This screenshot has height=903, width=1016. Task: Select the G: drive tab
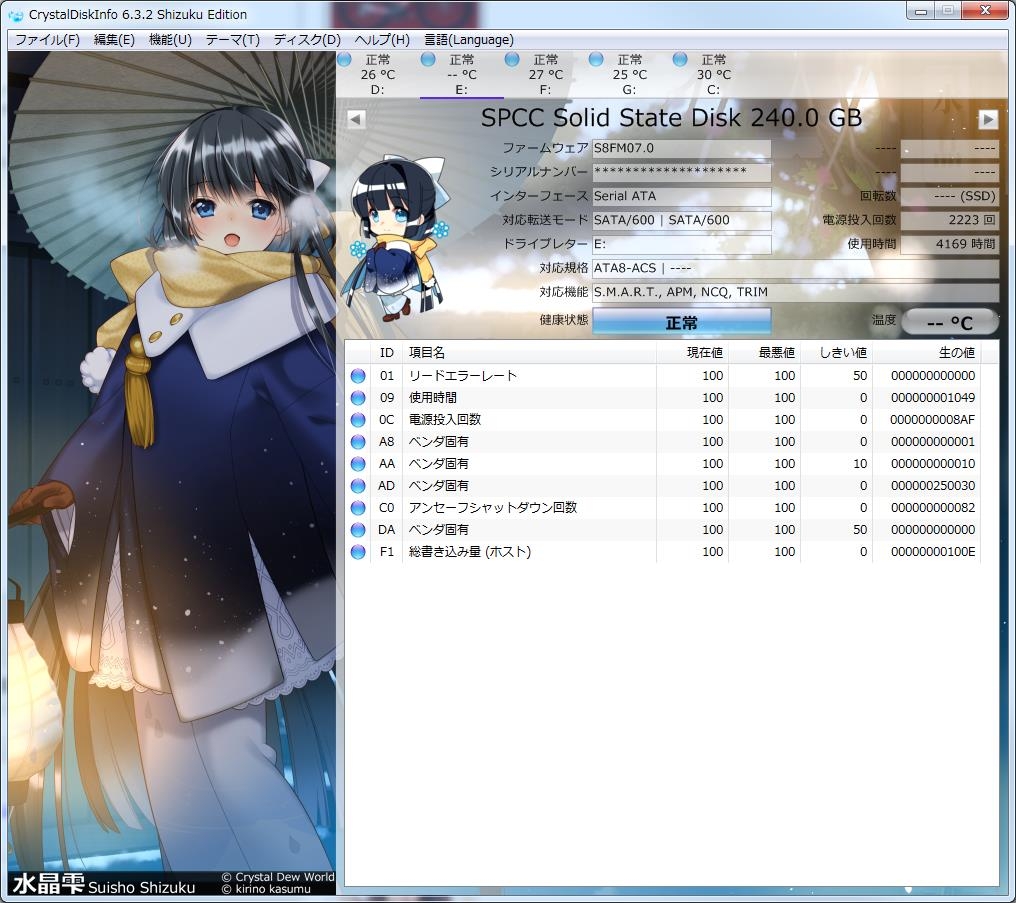(x=629, y=74)
